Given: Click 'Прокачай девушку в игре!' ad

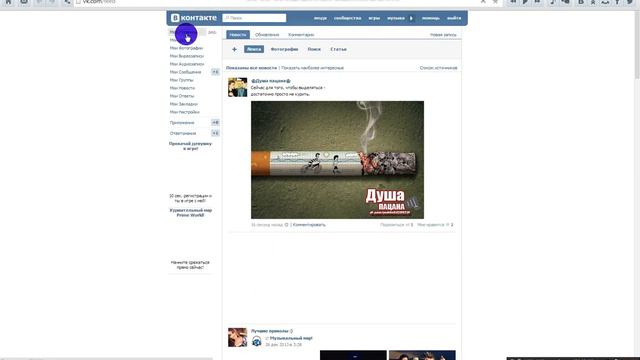Looking at the screenshot, I should tap(190, 146).
